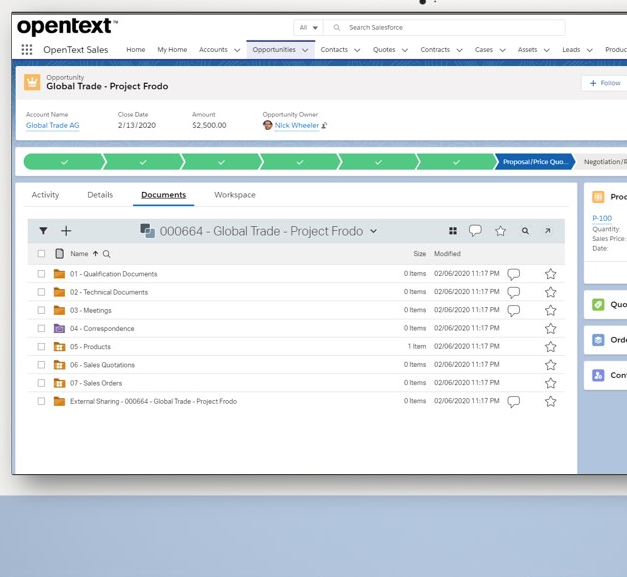Viewport: 627px width, 577px height.
Task: Click the Orders related list icon
Action: coord(598,340)
